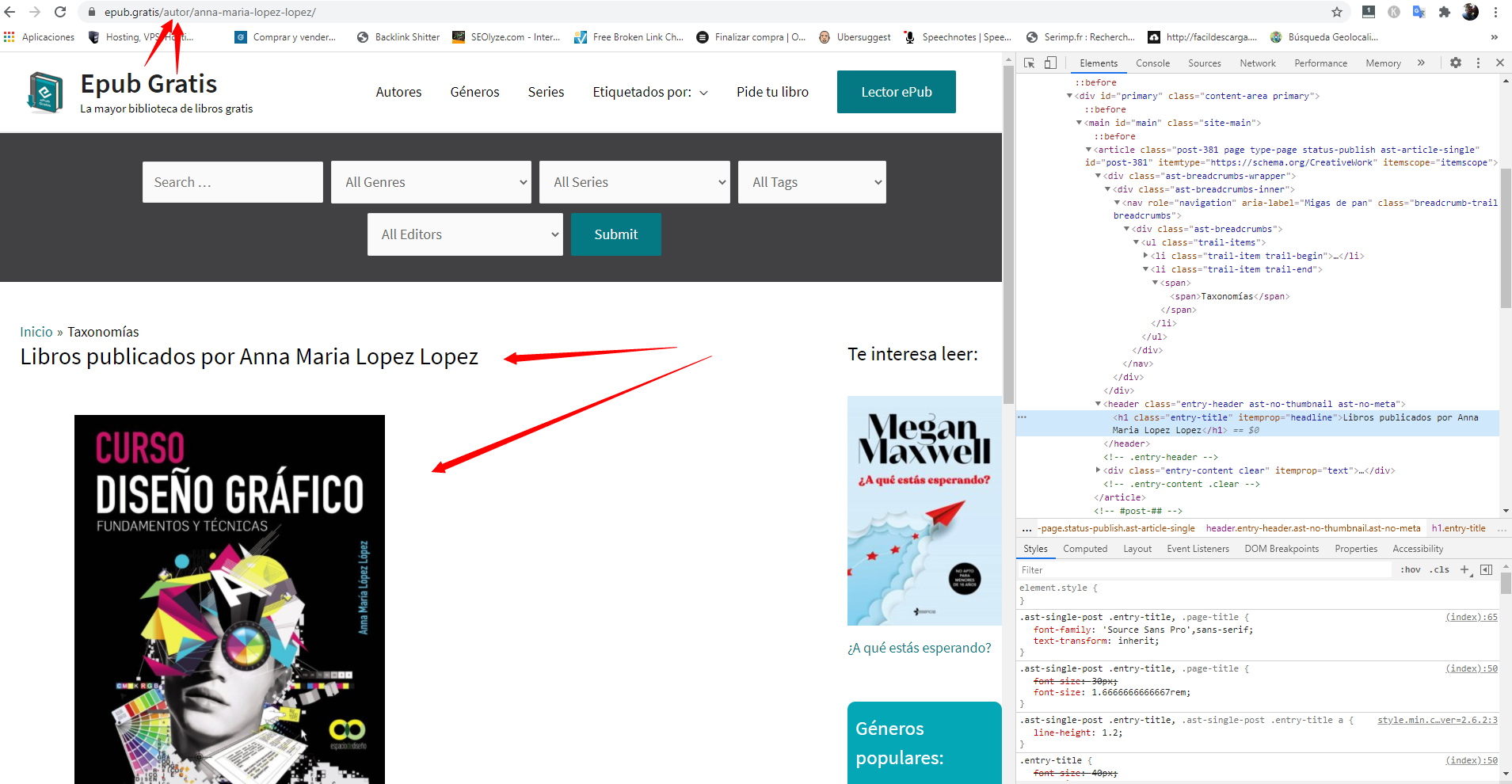Expand the li trail-item trail-begin node
Viewport: 1512px width, 784px height.
tap(1146, 256)
